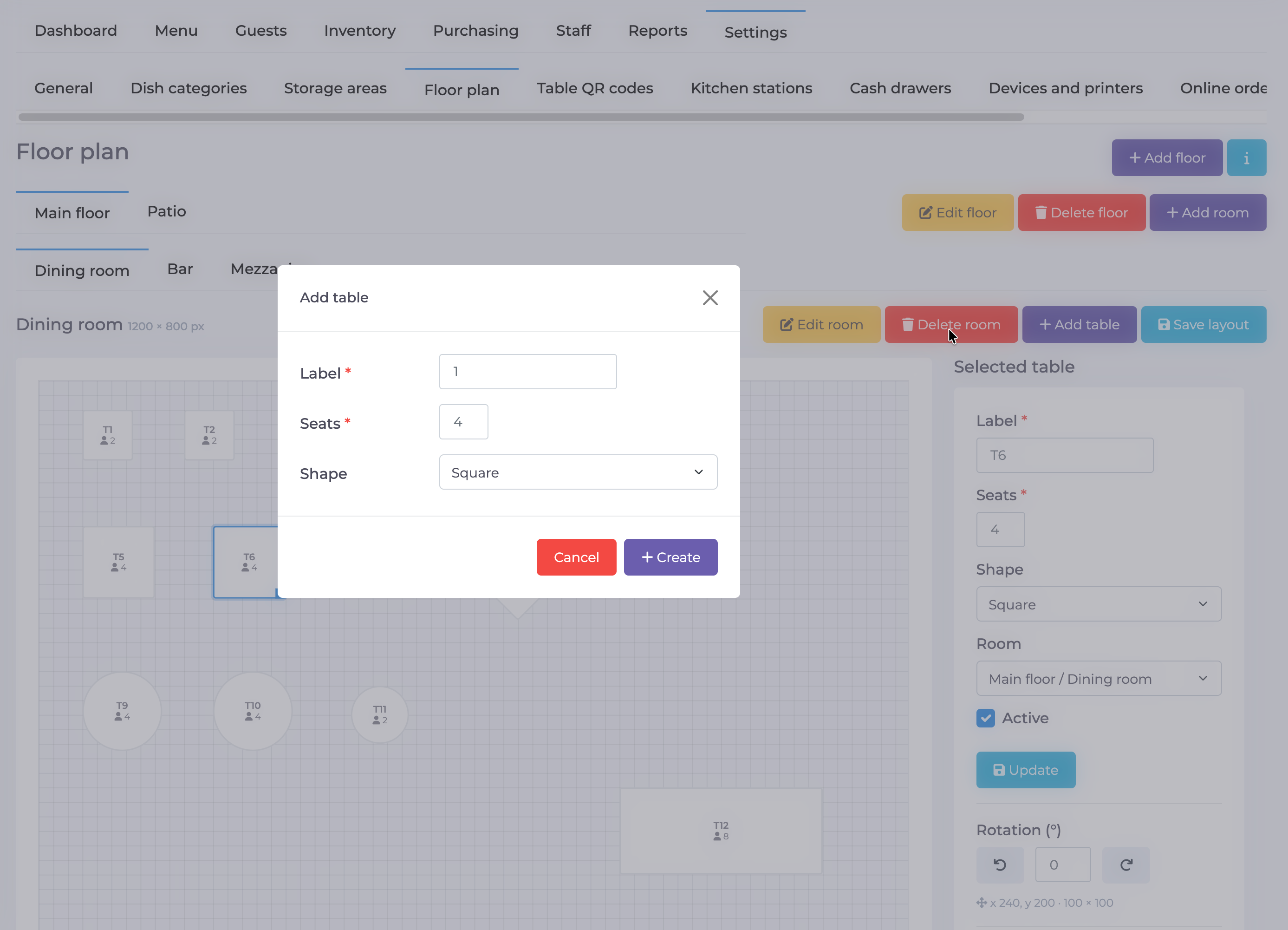The image size is (1288, 930).
Task: Click the Selected table Label field T6
Action: pyautogui.click(x=1065, y=455)
